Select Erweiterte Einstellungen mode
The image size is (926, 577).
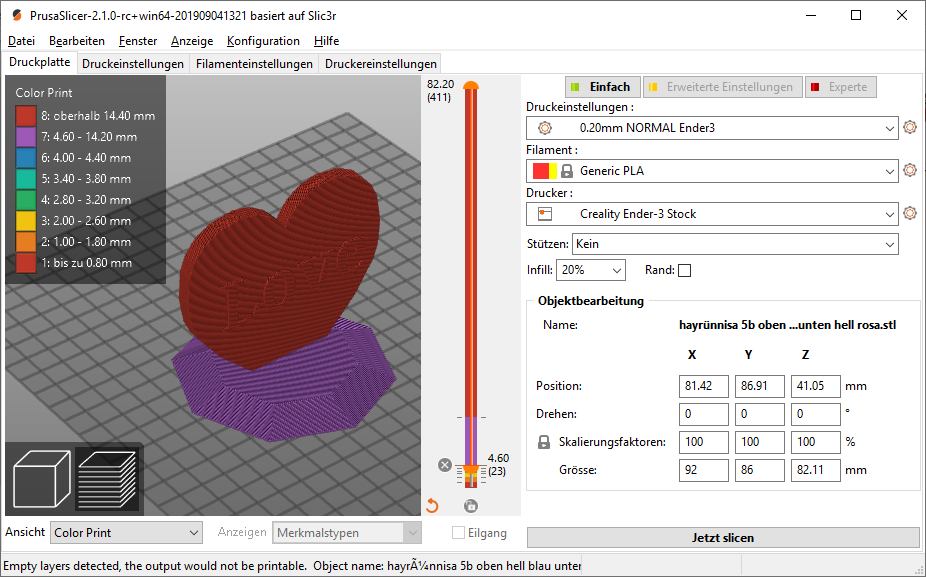(x=722, y=87)
